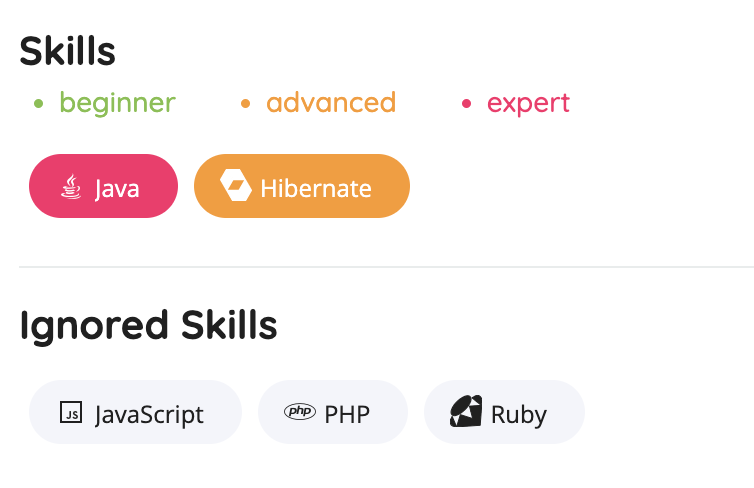Click the Java coffee cup icon
Image resolution: width=754 pixels, height=488 pixels.
coord(70,187)
